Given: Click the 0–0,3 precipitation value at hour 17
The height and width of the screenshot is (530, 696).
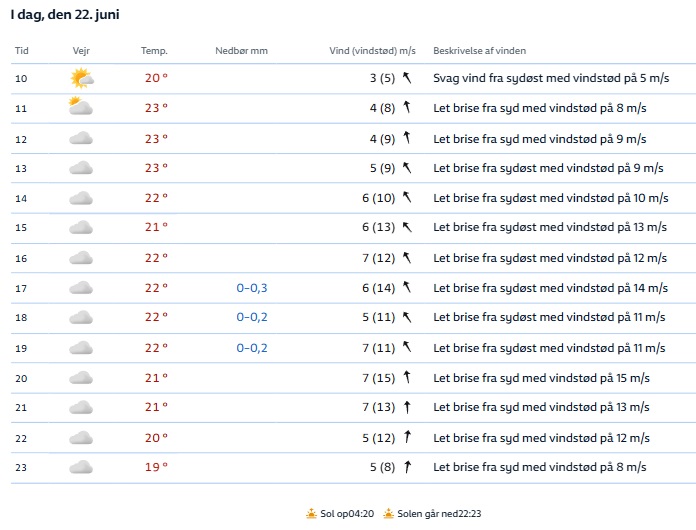Looking at the screenshot, I should coord(252,288).
